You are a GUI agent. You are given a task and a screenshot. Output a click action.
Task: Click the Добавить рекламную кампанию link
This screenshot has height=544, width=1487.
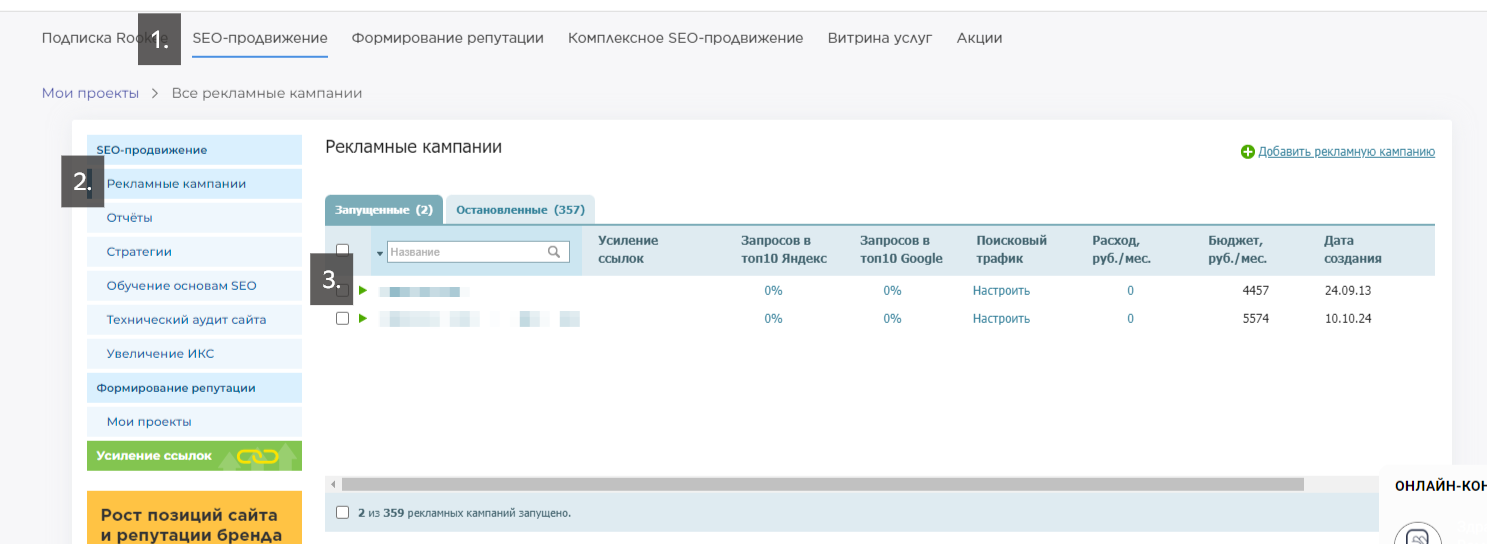[1346, 152]
